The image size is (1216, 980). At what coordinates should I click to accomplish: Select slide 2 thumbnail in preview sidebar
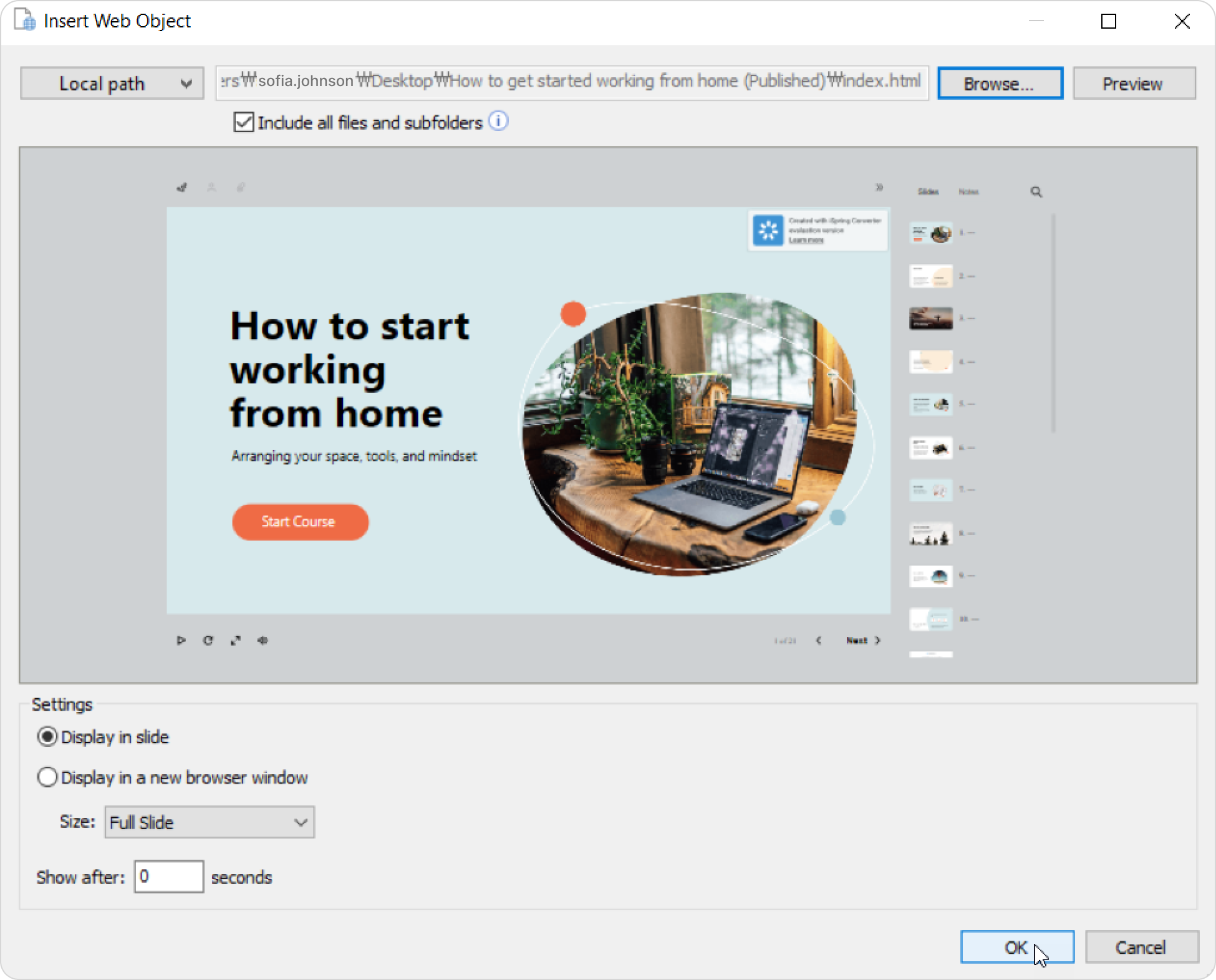coord(931,276)
